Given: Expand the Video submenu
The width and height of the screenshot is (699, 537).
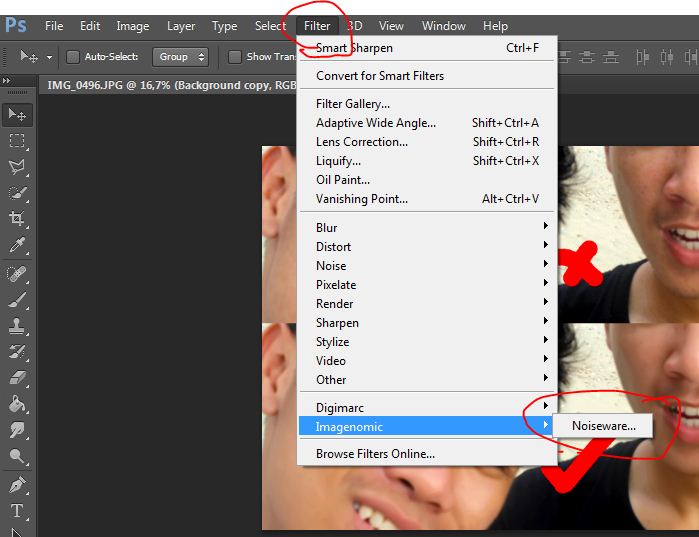Looking at the screenshot, I should pyautogui.click(x=428, y=361).
